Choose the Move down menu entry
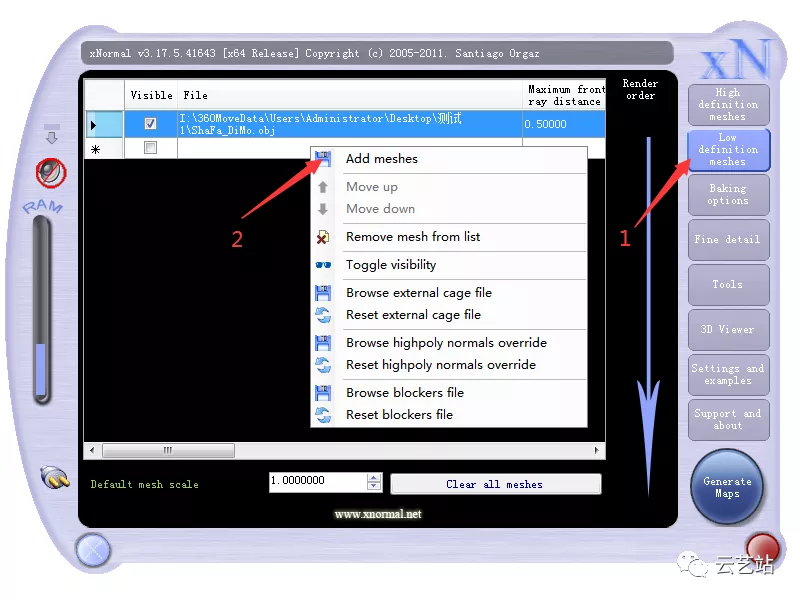The width and height of the screenshot is (800, 600). tap(449, 209)
